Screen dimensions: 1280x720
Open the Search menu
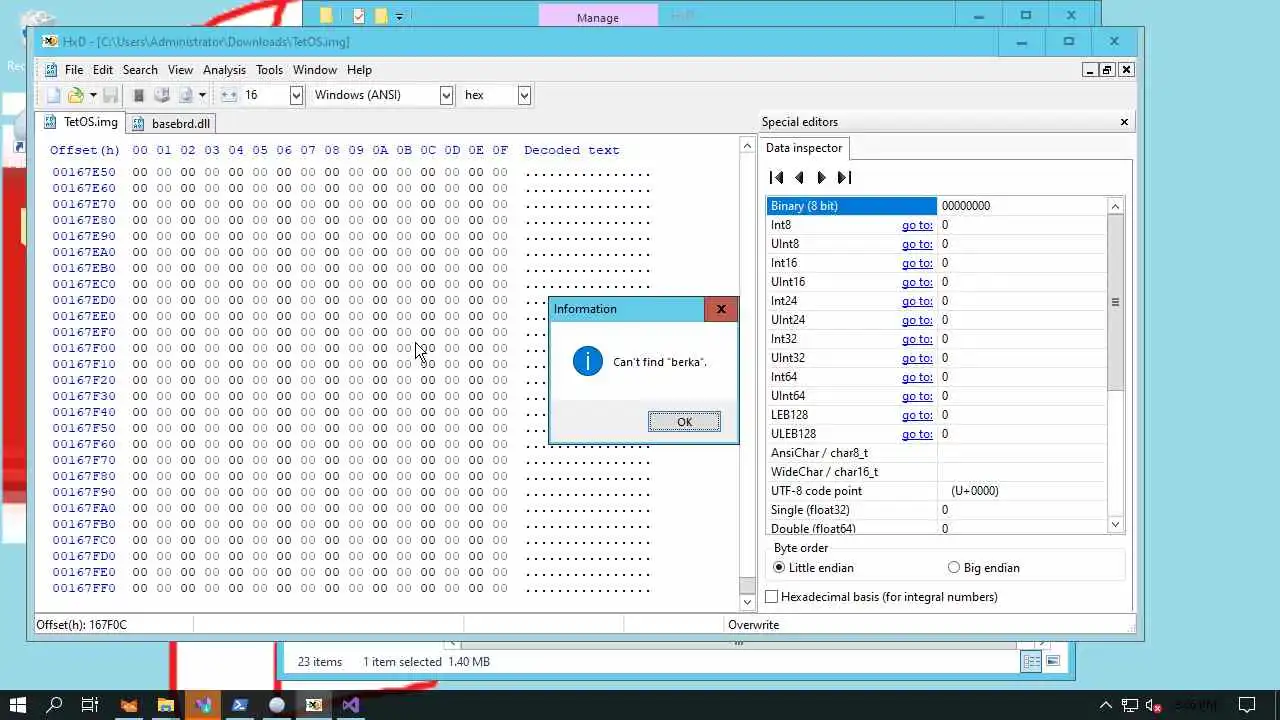(x=140, y=70)
